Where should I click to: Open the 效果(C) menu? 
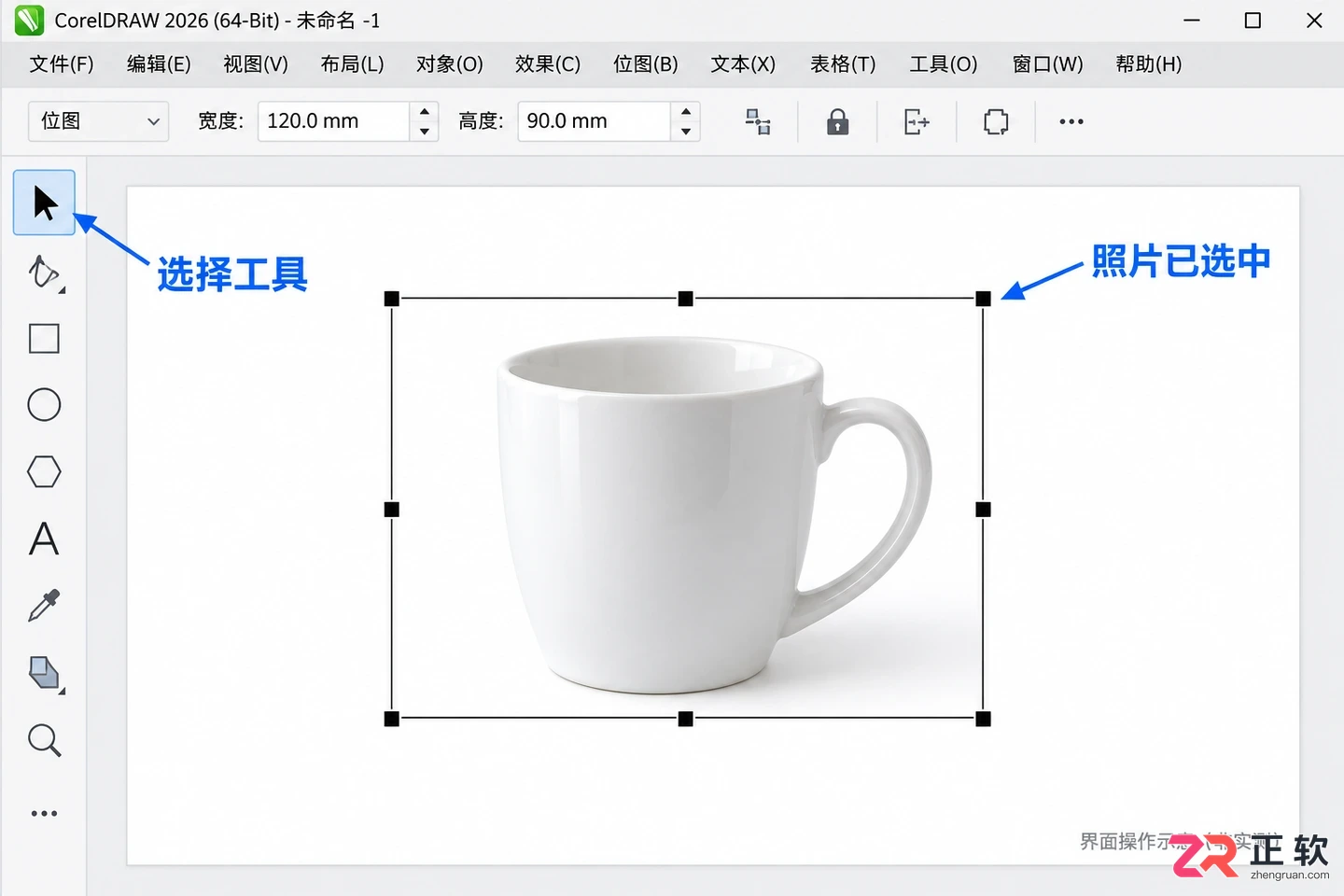[x=548, y=64]
